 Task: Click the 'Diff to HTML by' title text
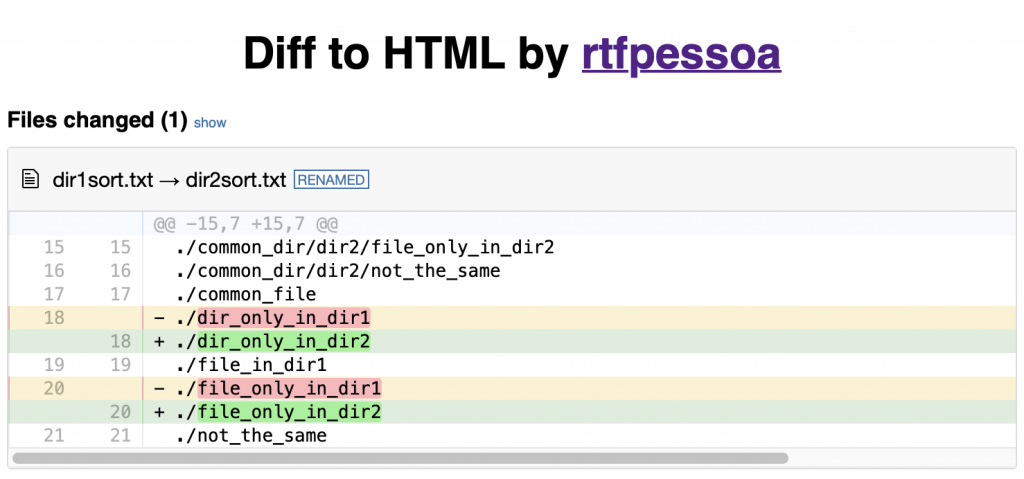point(406,54)
